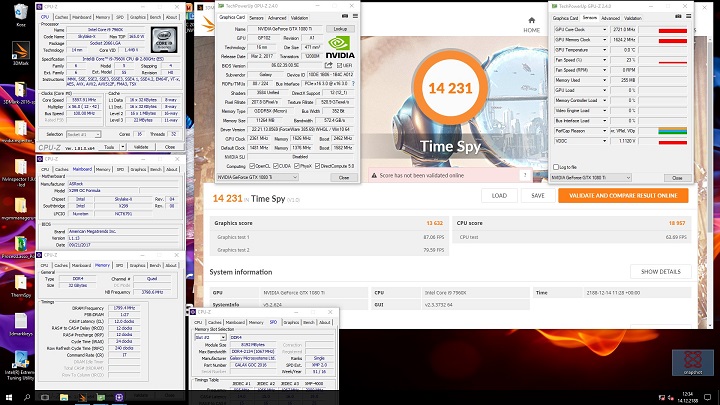Toggle the UEFI checkbox in GPU-Z

point(339,66)
